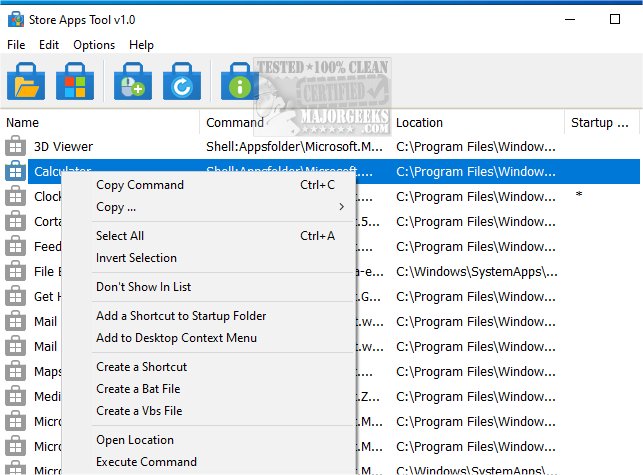This screenshot has height=475, width=643.
Task: Click the File Explorer row's app icon
Action: point(15,271)
